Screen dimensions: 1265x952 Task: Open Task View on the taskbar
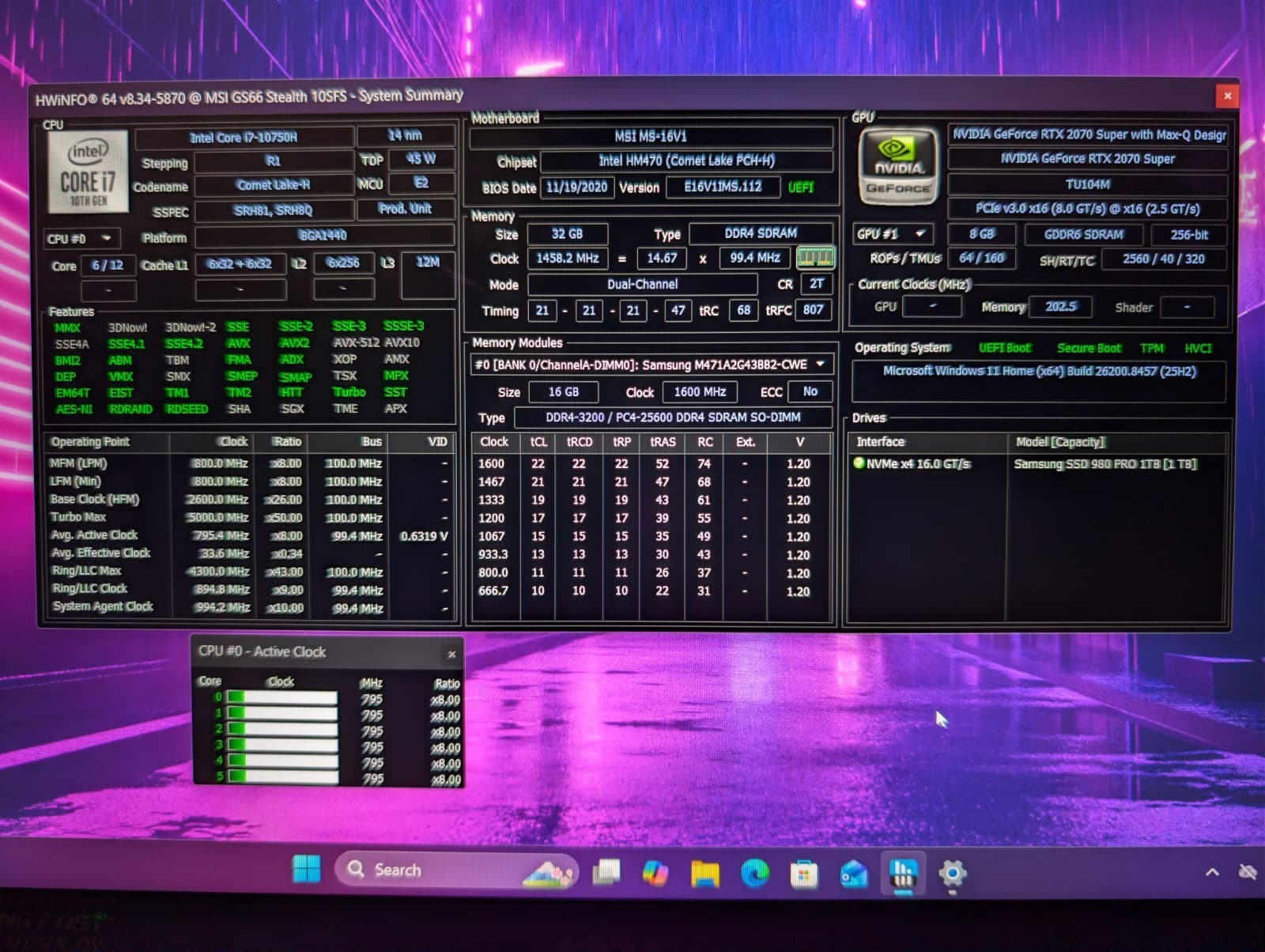pyautogui.click(x=606, y=871)
